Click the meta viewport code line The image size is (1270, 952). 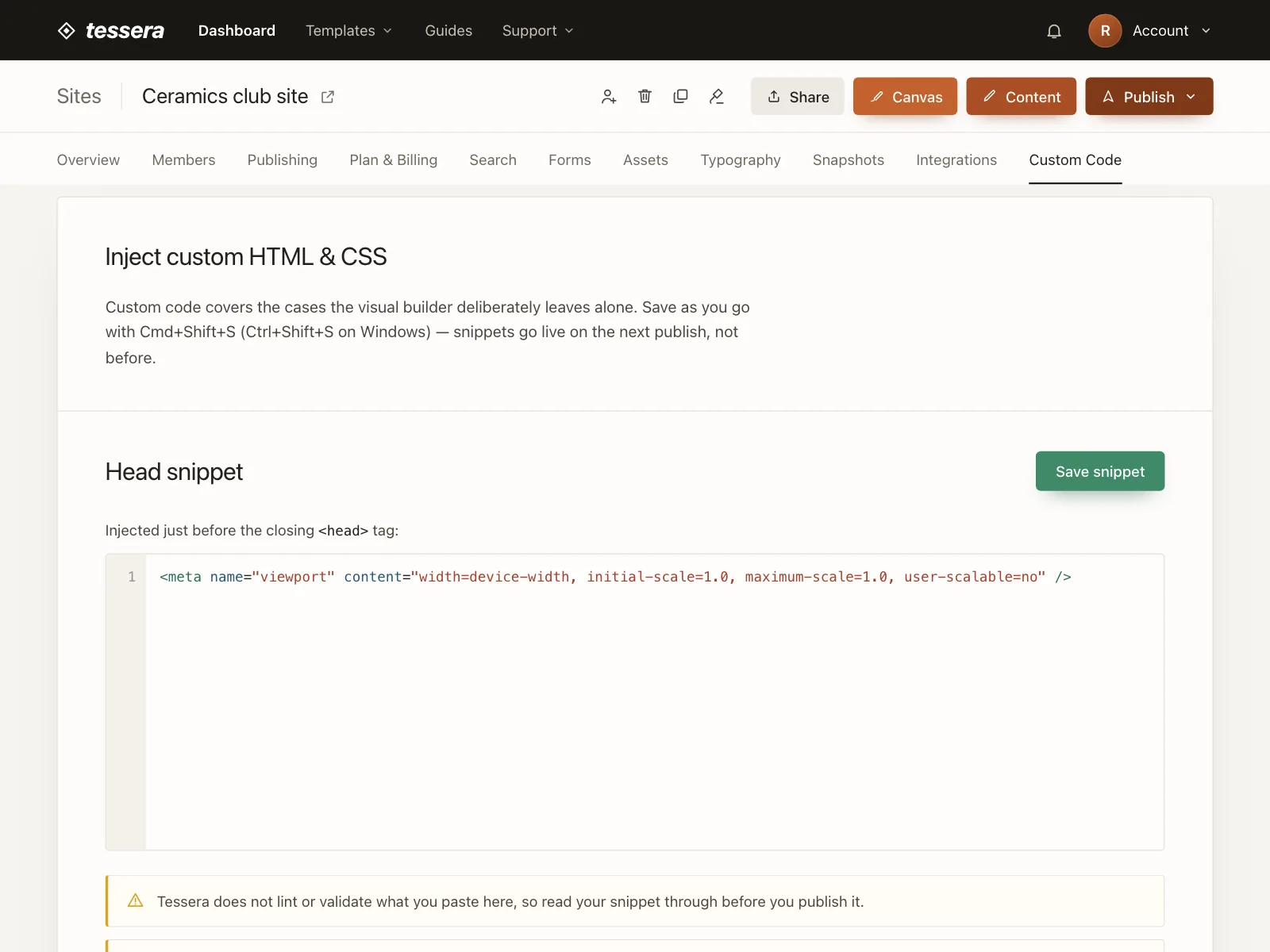coord(615,577)
